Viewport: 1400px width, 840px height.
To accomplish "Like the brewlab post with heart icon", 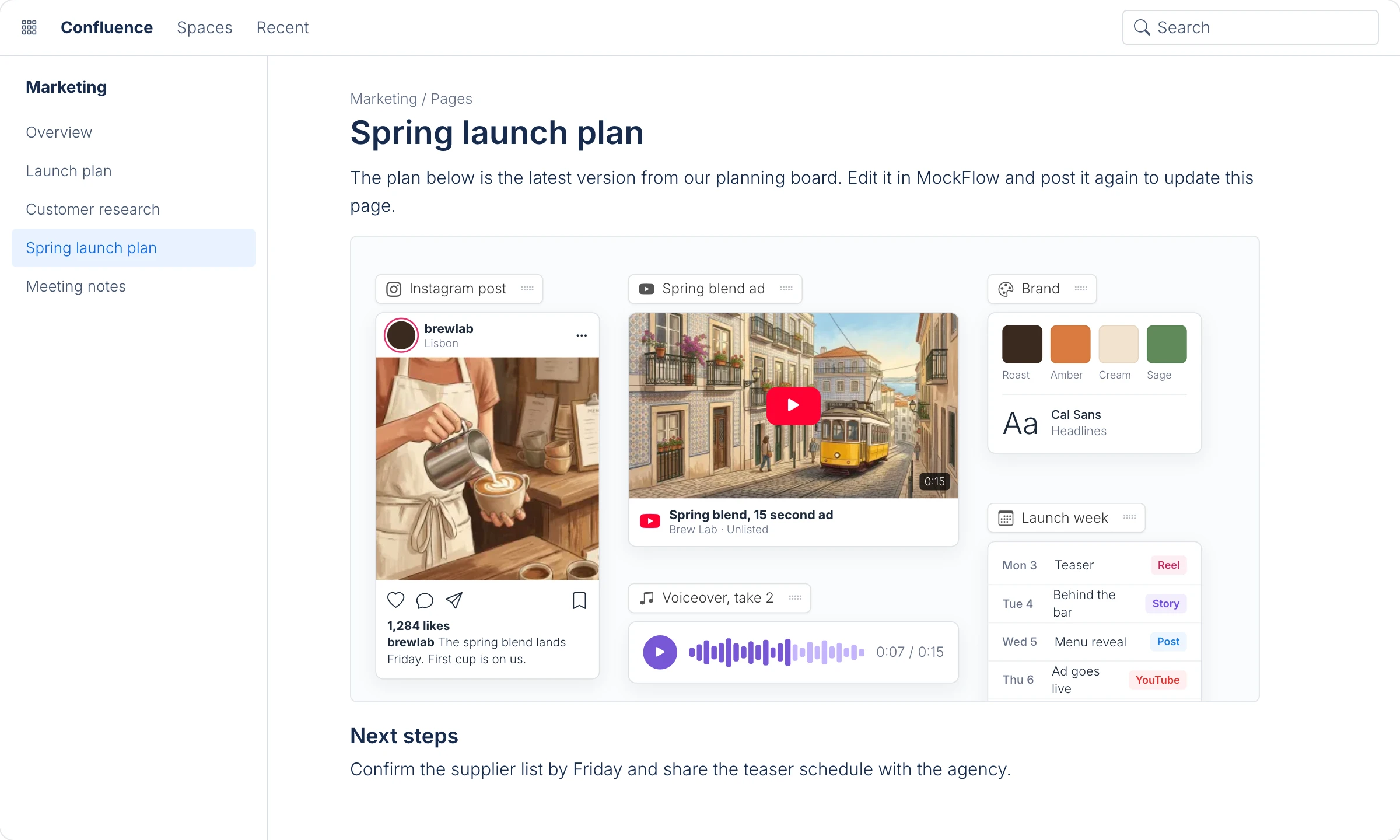I will (396, 600).
